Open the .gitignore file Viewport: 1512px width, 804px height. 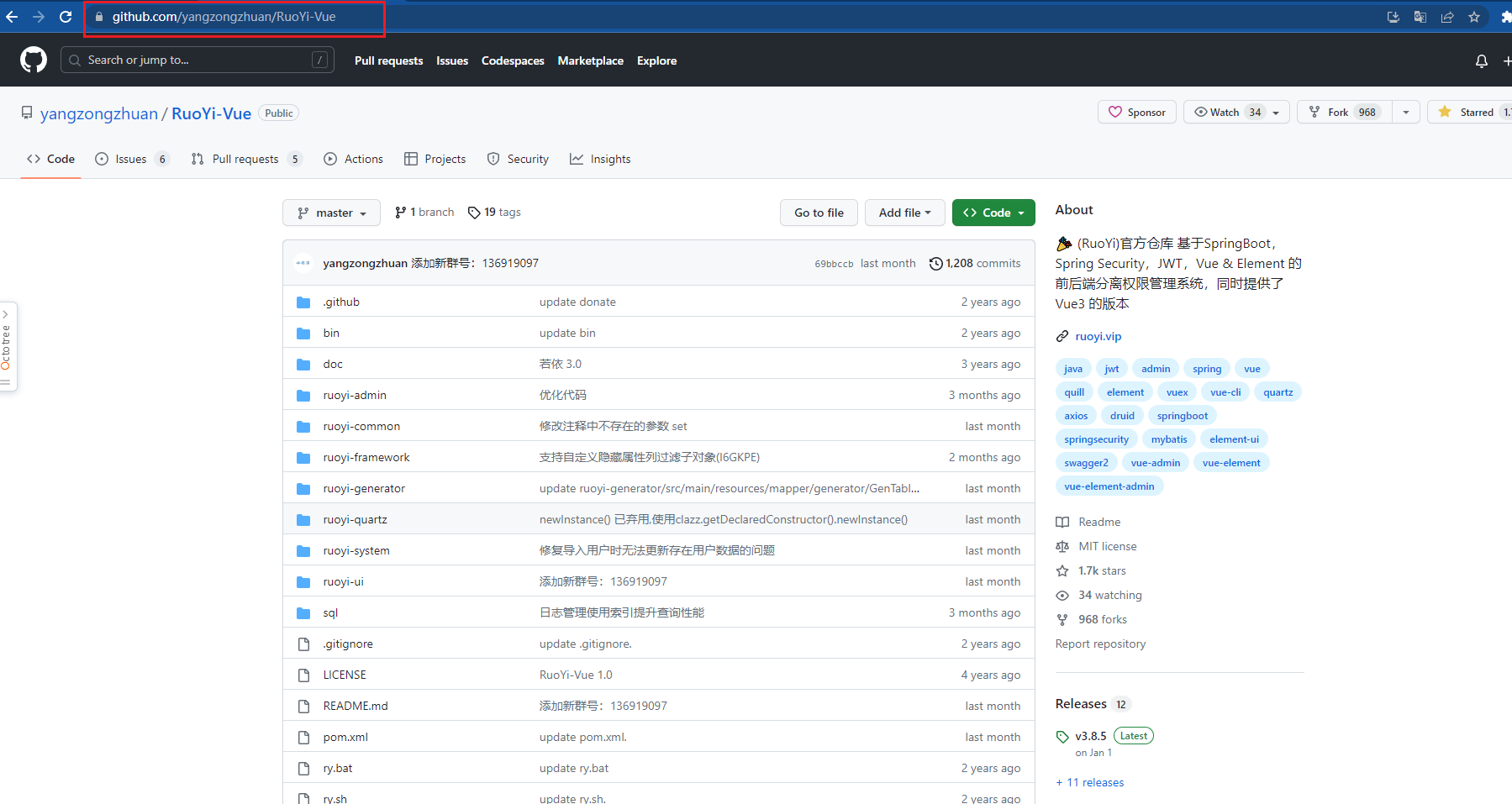[348, 644]
